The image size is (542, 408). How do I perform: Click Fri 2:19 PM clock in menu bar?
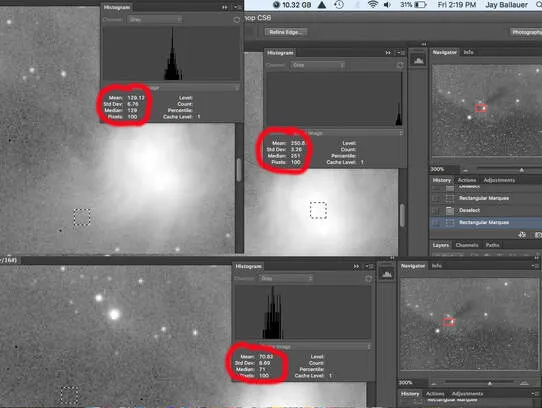(x=457, y=5)
